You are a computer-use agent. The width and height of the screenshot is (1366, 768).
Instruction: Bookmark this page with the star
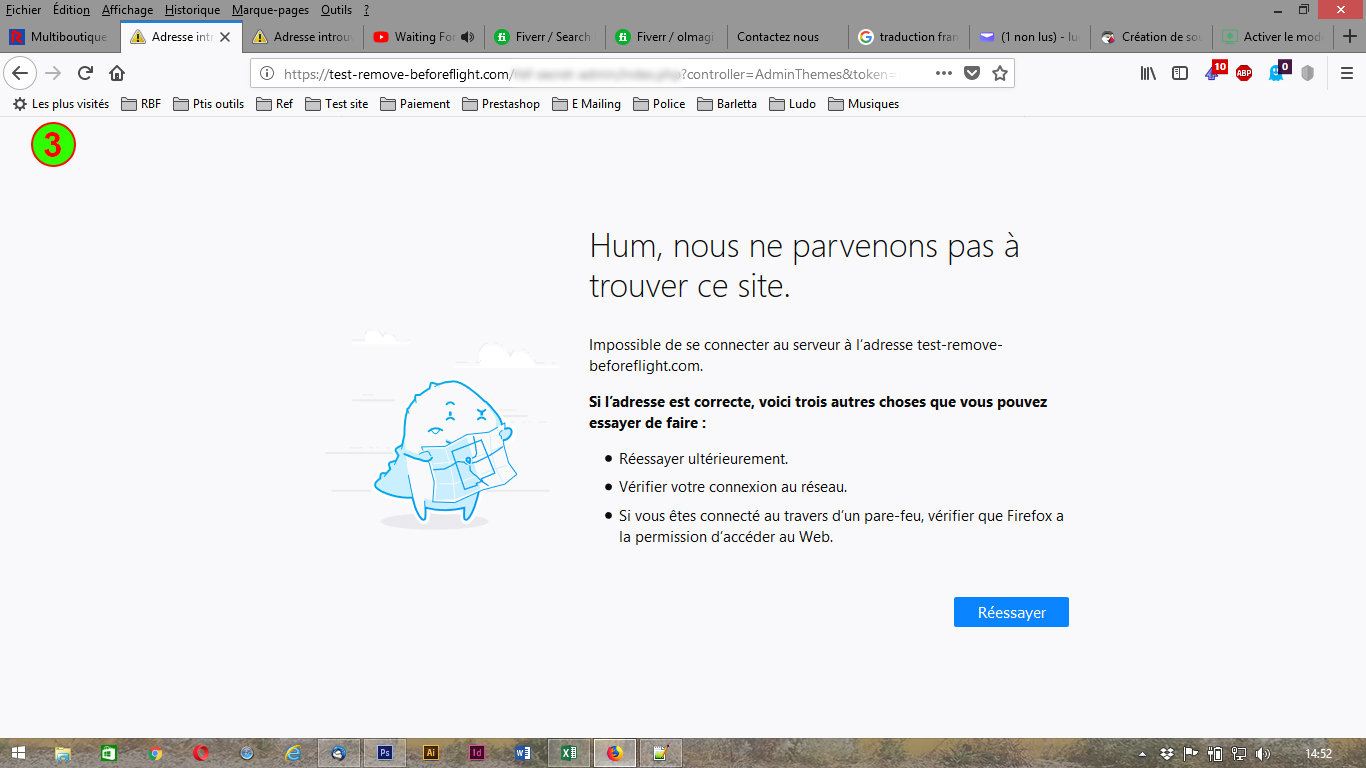click(1000, 74)
